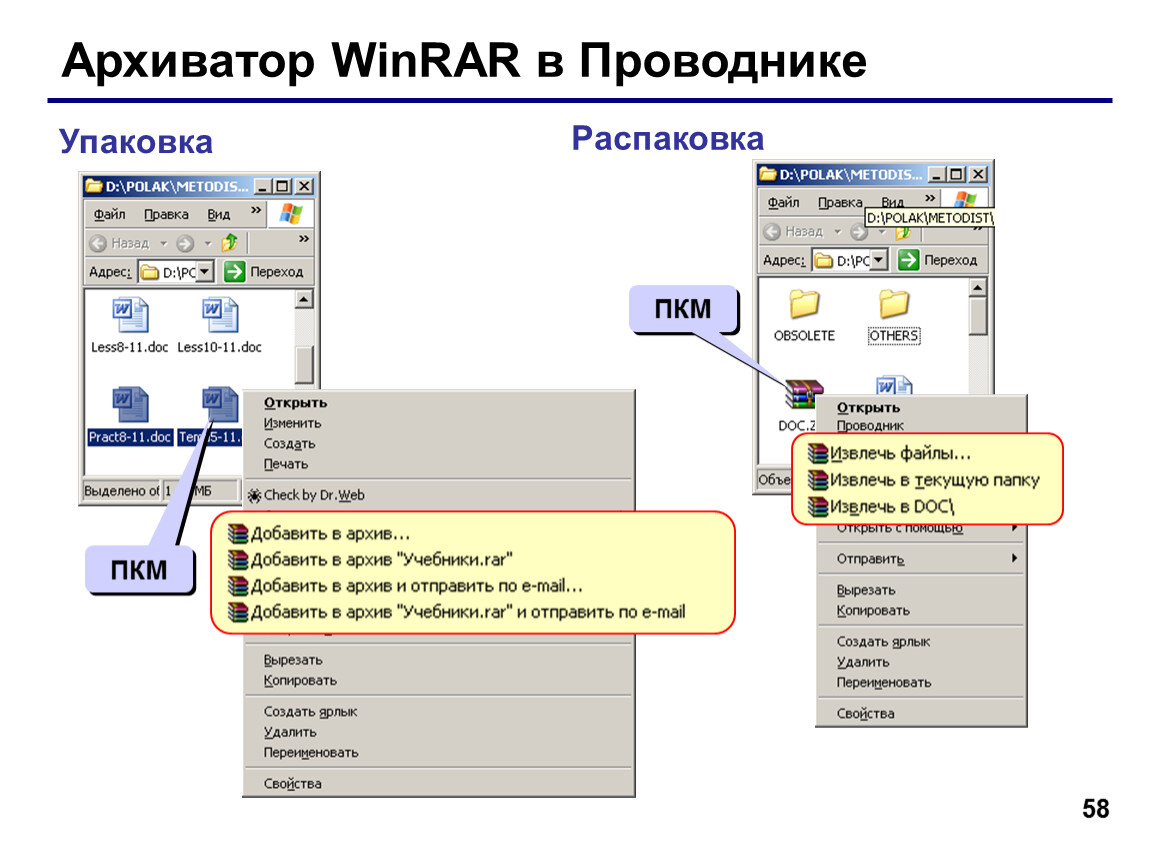The width and height of the screenshot is (1150, 864).
Task: Click the scroll up arrow in left file list
Action: 304,299
